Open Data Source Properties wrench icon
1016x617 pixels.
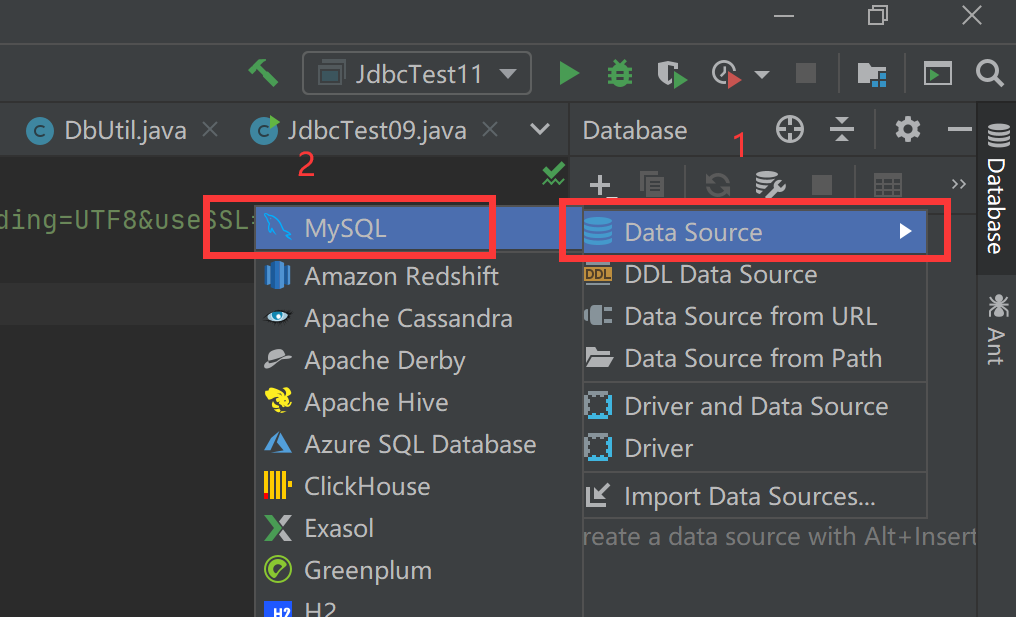pos(770,185)
